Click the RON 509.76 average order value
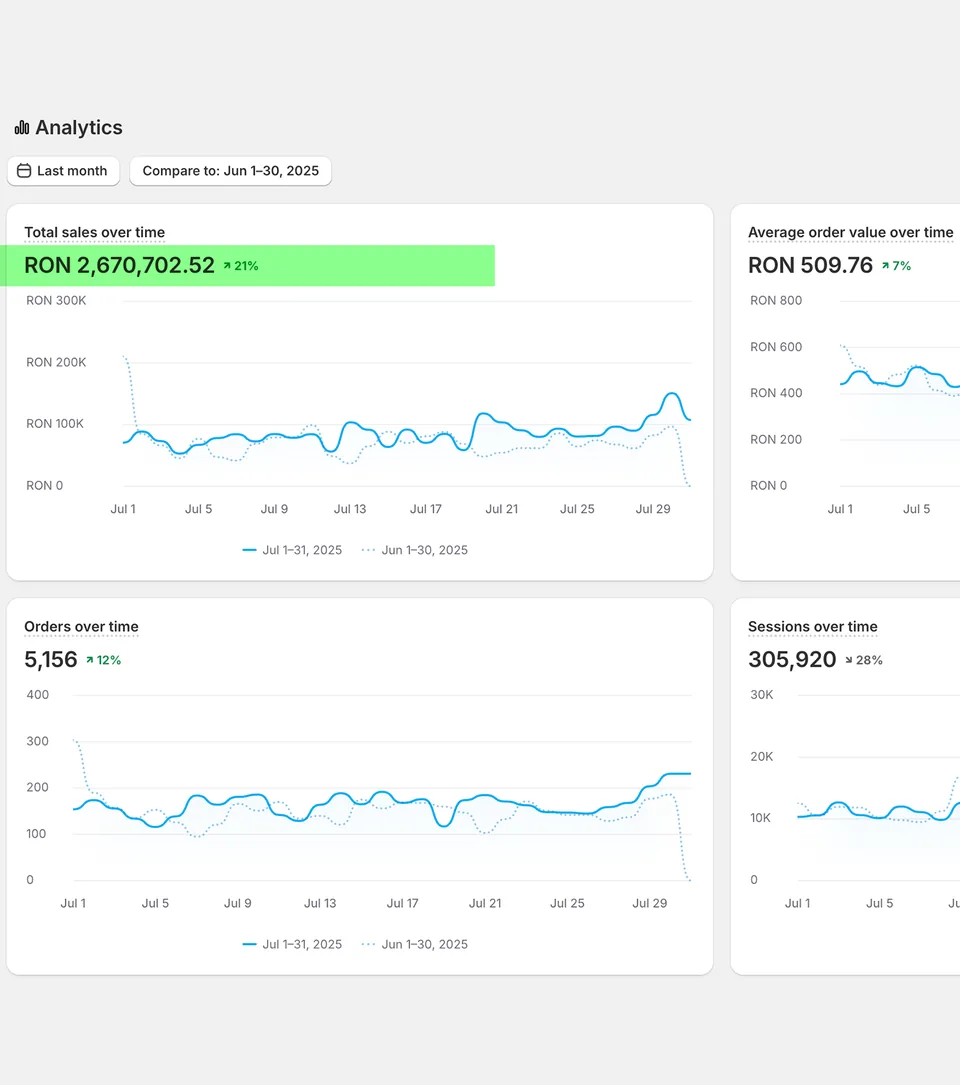960x1085 pixels. point(810,265)
